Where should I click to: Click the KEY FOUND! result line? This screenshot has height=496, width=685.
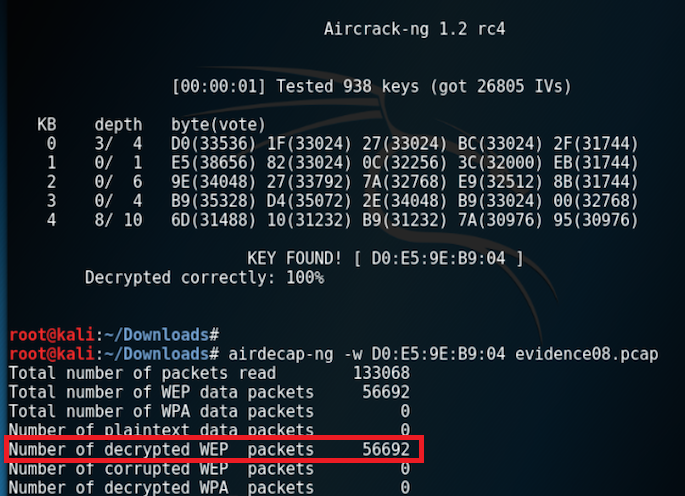tap(385, 258)
